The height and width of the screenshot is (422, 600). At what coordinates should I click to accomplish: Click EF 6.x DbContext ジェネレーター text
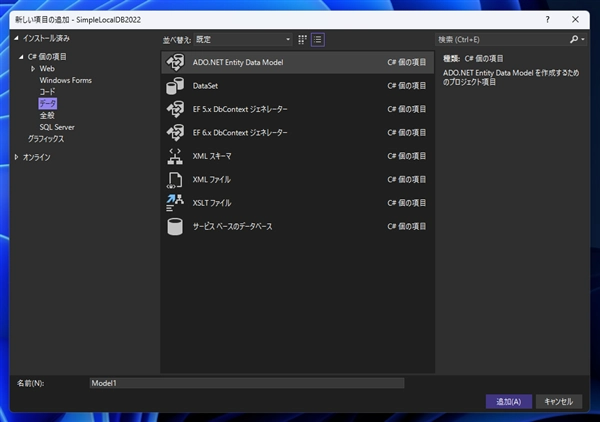240,133
